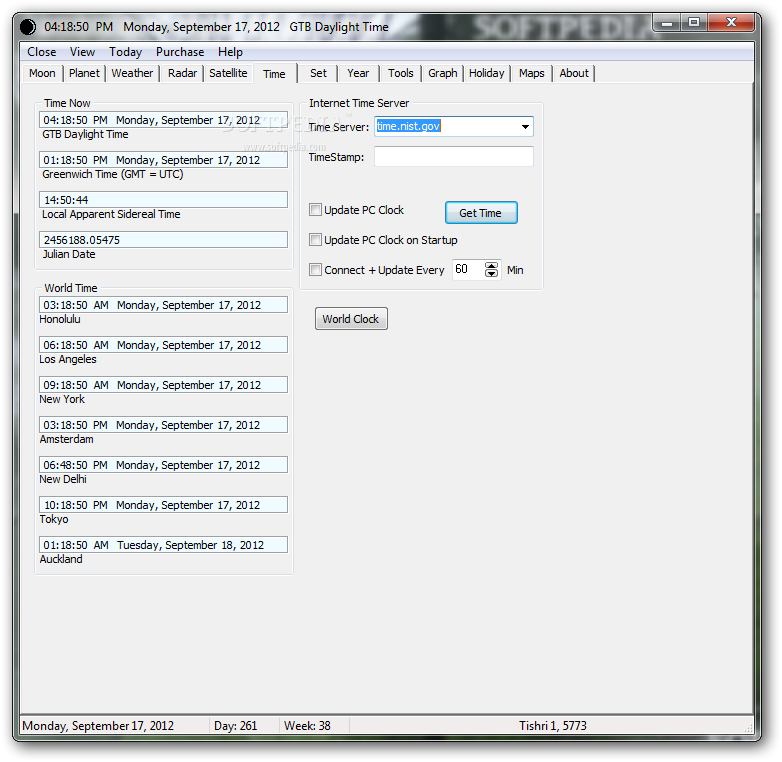
Task: Switch to the Holiday tab
Action: pyautogui.click(x=487, y=73)
